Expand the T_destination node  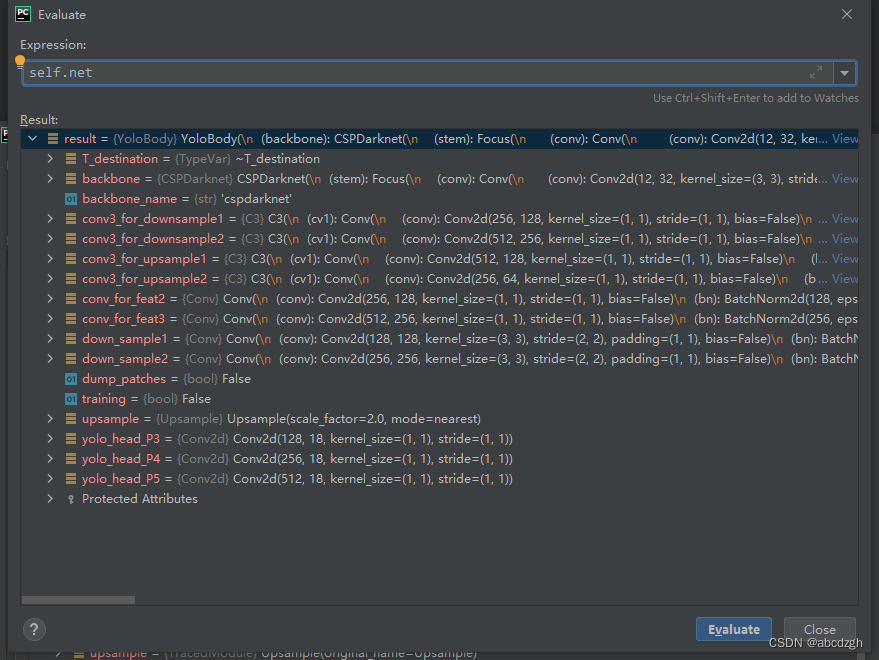click(x=50, y=159)
